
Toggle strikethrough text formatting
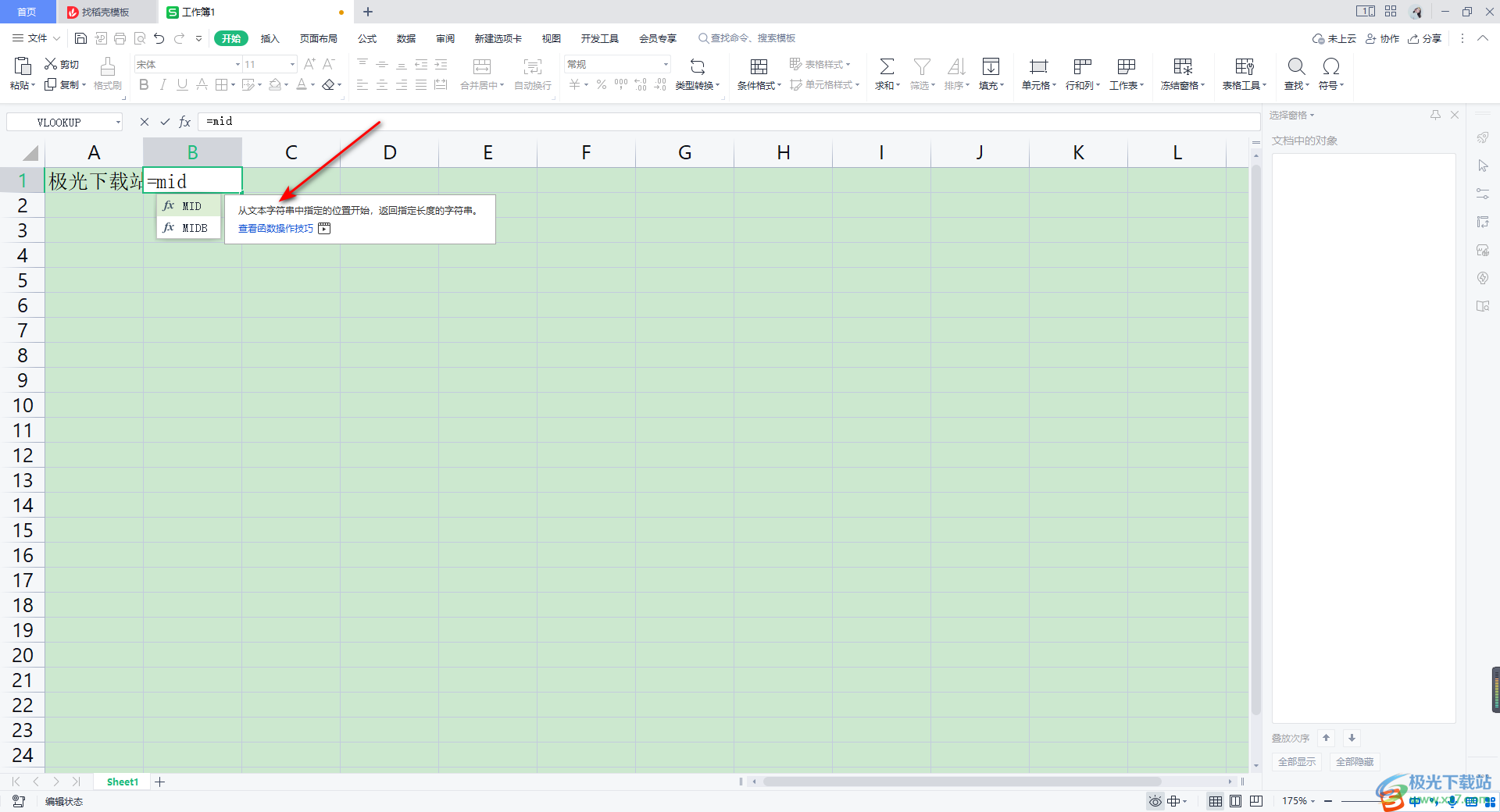(x=202, y=84)
